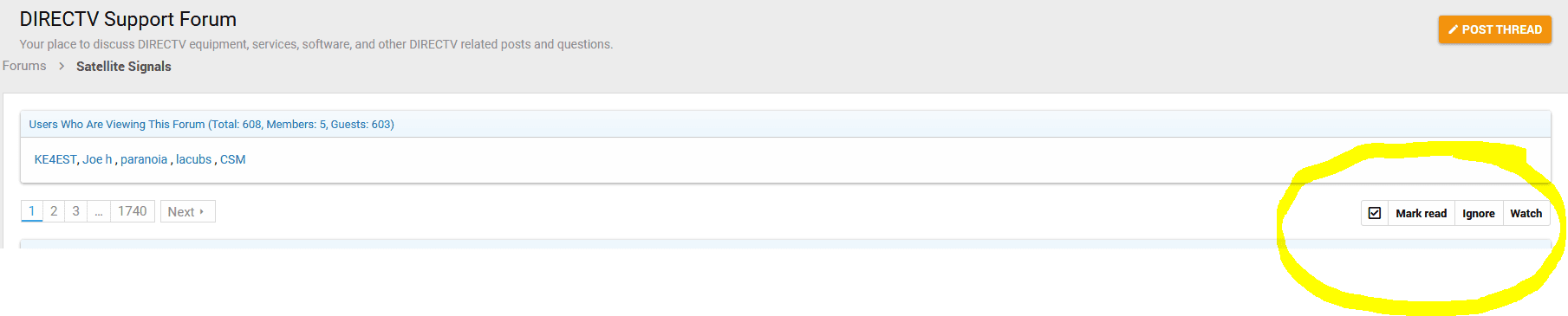Ignore this forum

(x=1478, y=213)
